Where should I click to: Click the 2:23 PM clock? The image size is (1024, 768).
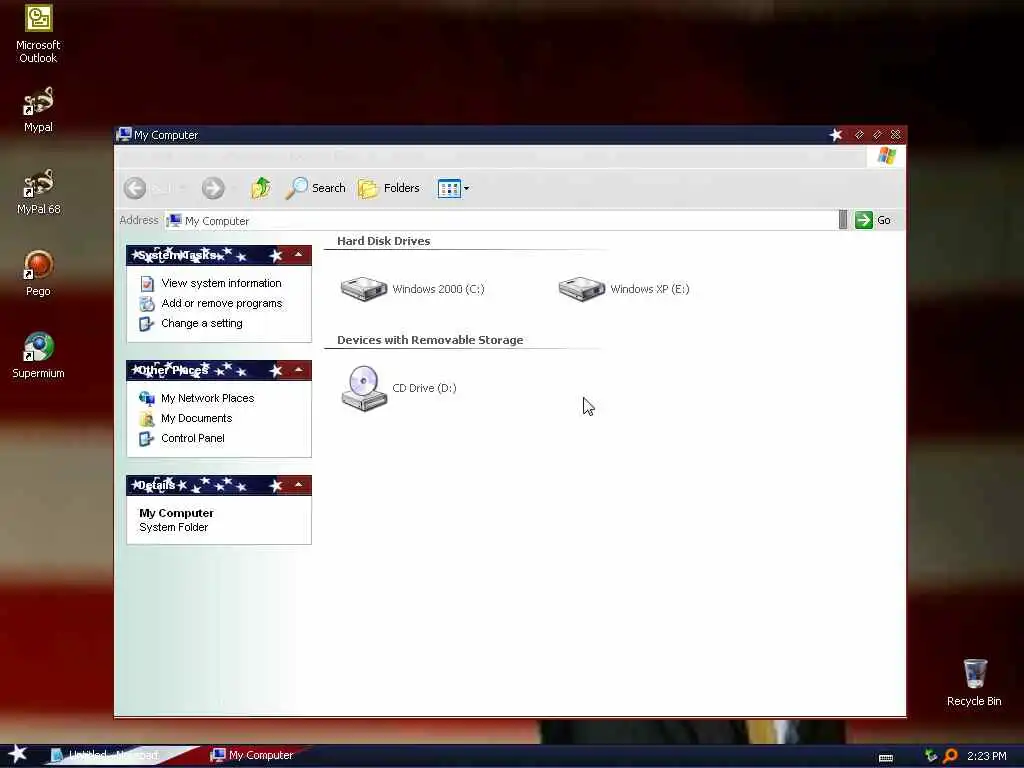pos(986,756)
